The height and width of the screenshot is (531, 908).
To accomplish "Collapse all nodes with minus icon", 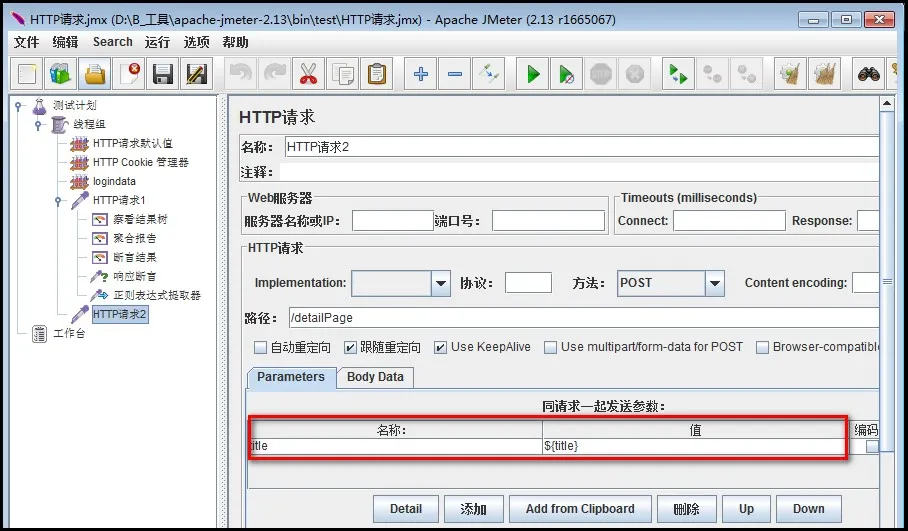I will [x=455, y=74].
